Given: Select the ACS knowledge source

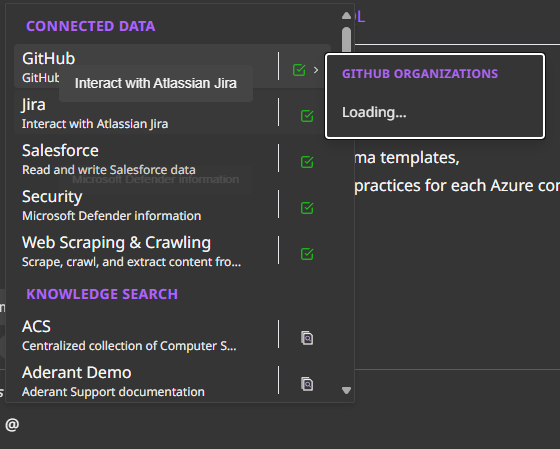Looking at the screenshot, I should point(172,335).
